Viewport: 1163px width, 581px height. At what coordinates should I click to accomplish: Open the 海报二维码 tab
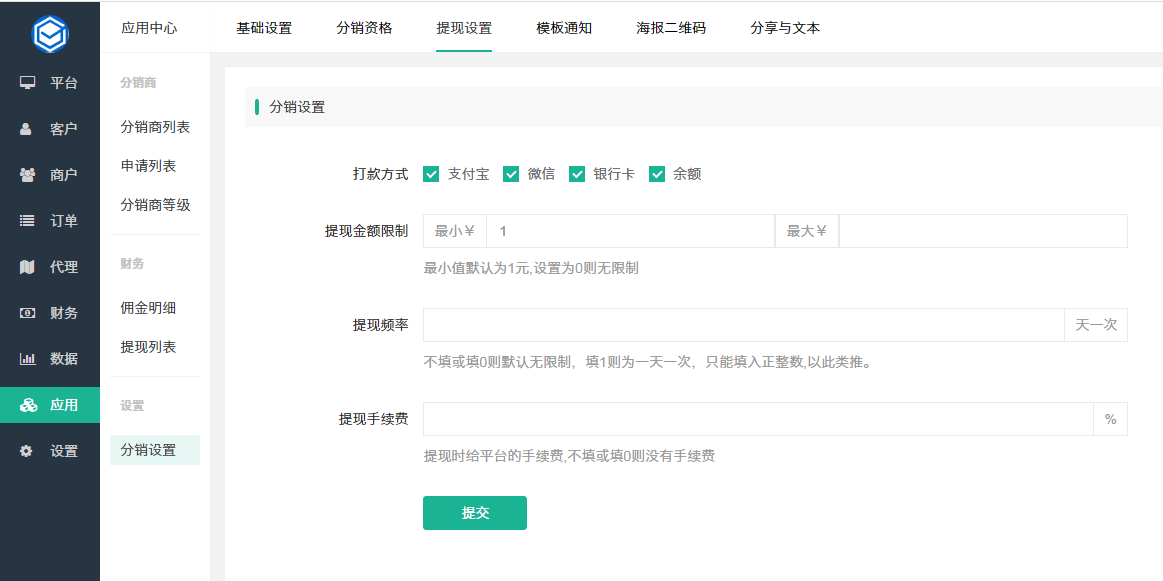(671, 28)
